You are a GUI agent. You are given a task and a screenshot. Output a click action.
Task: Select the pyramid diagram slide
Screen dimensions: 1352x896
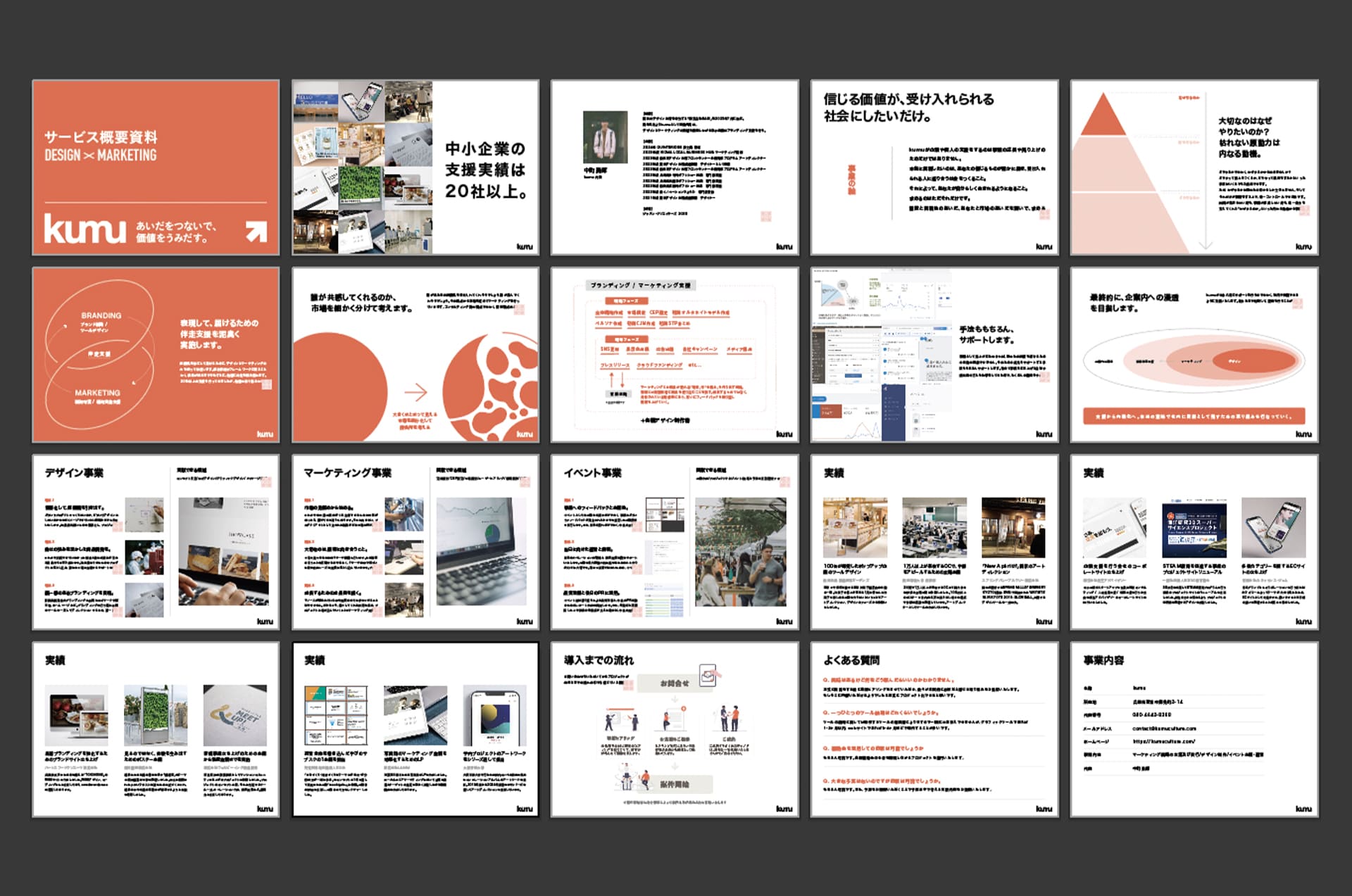coord(1194,168)
